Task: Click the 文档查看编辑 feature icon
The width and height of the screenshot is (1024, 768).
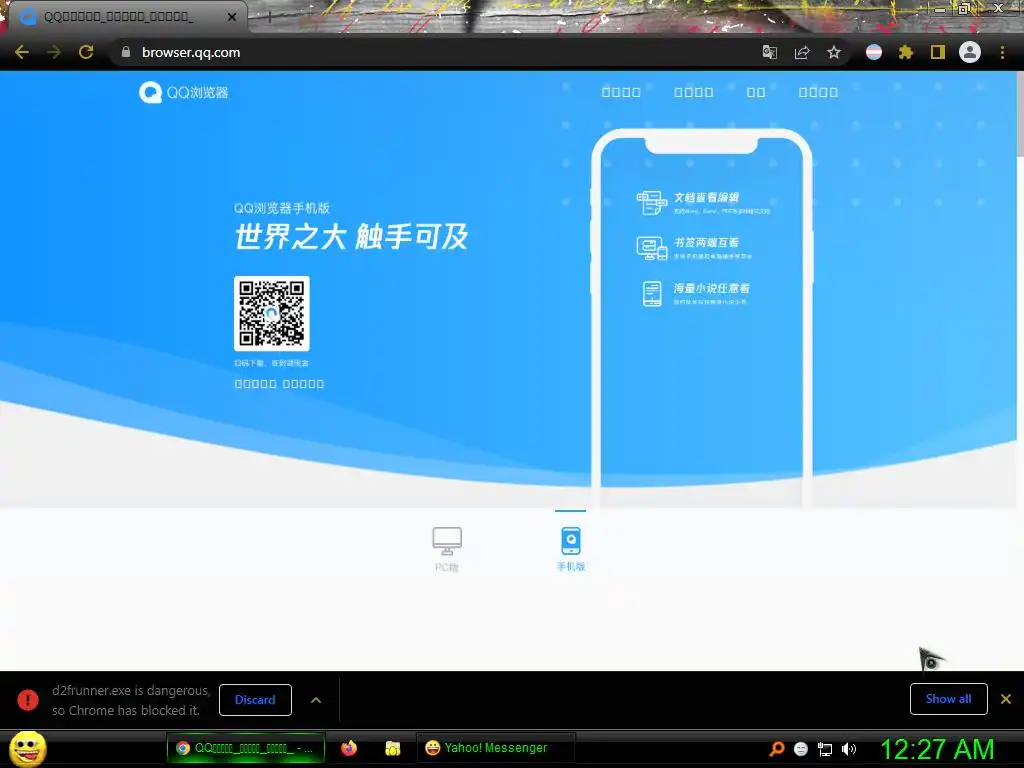Action: (x=651, y=202)
